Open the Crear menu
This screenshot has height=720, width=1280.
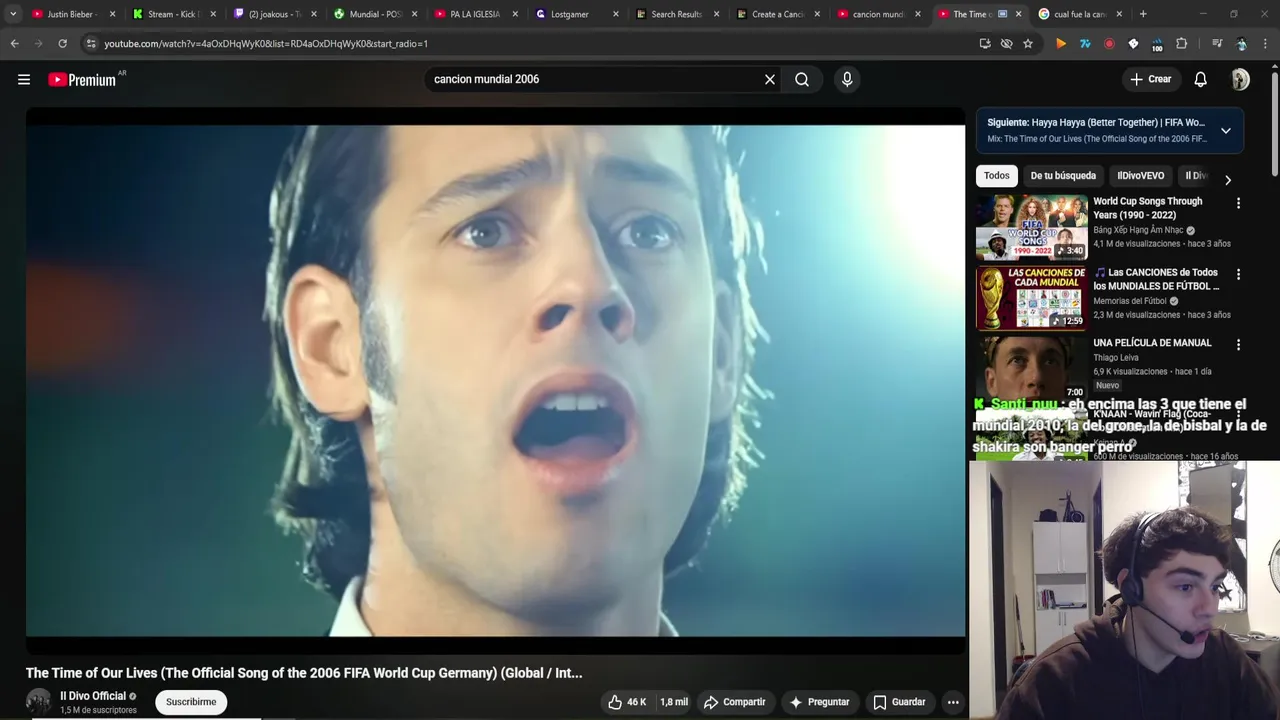1151,79
